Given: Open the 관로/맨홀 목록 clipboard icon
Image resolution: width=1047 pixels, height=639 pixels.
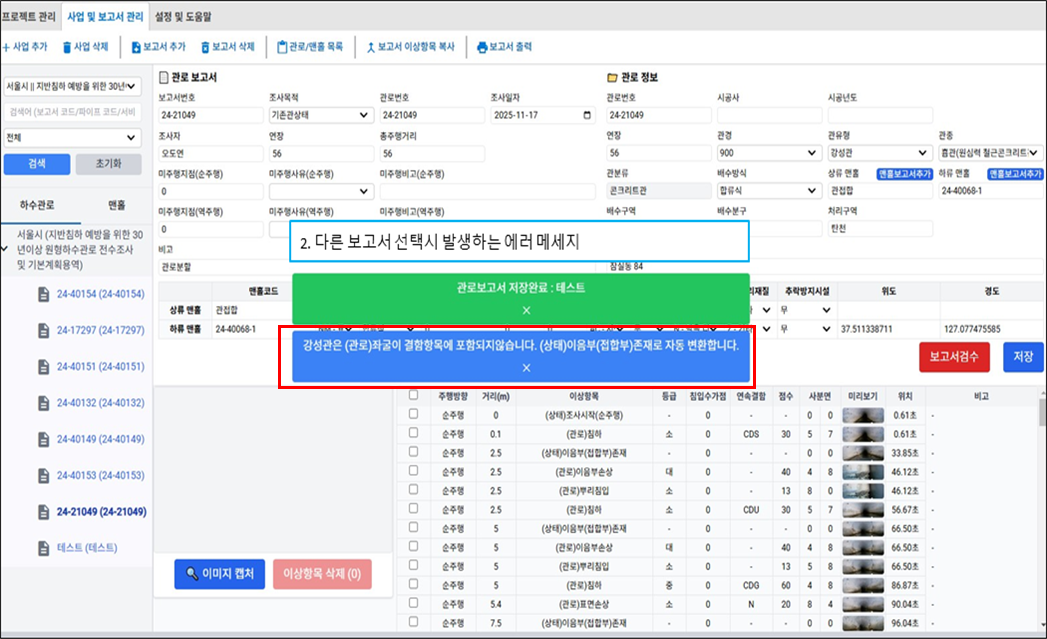Looking at the screenshot, I should pyautogui.click(x=281, y=47).
